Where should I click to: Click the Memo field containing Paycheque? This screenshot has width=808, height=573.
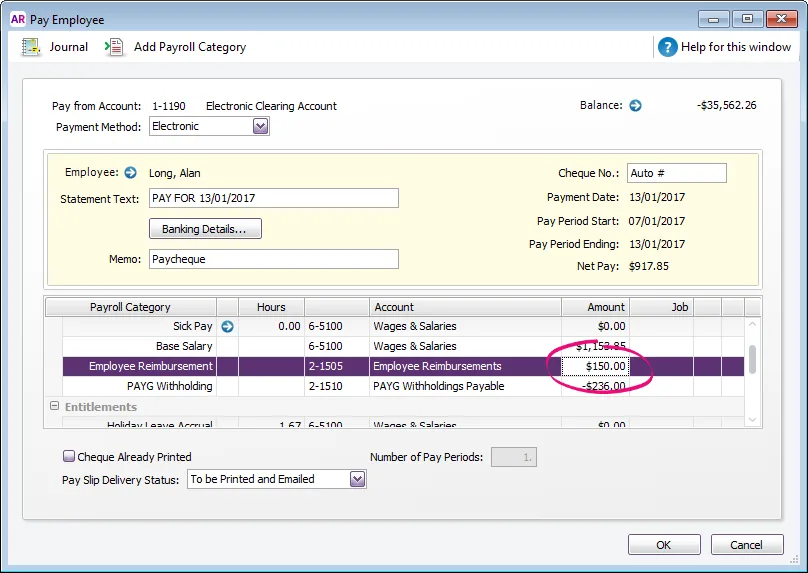[274, 259]
